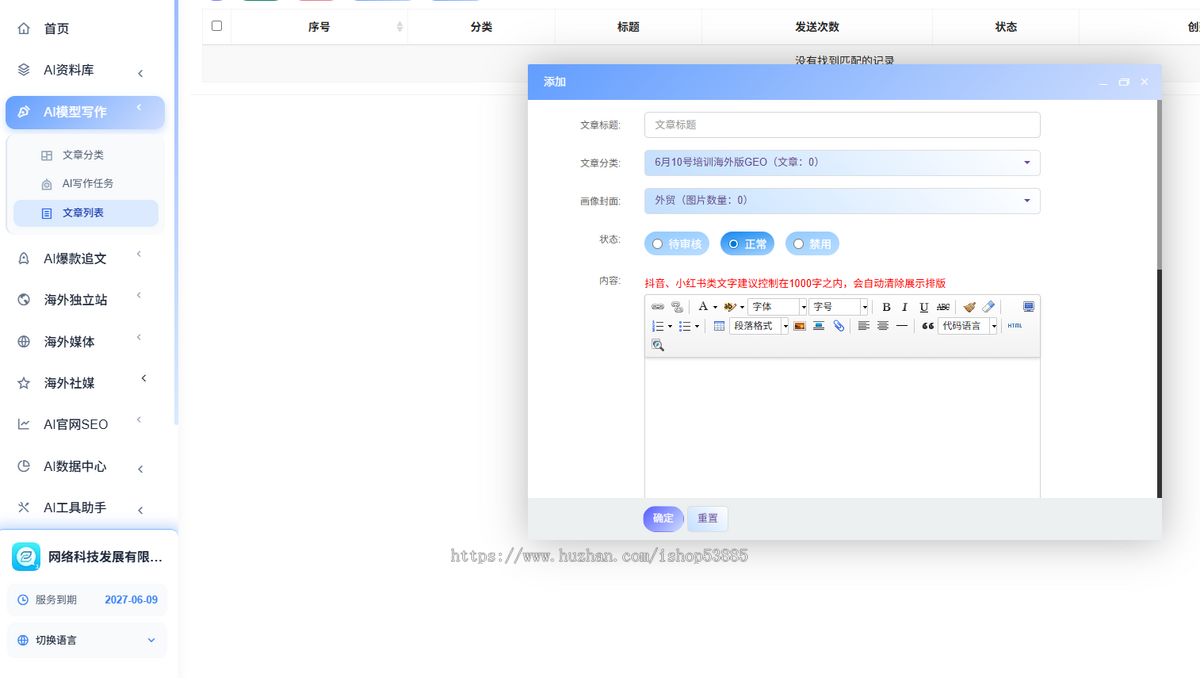Open the highlight color picker arrow
Viewport: 1200px width, 678px height.
point(742,307)
